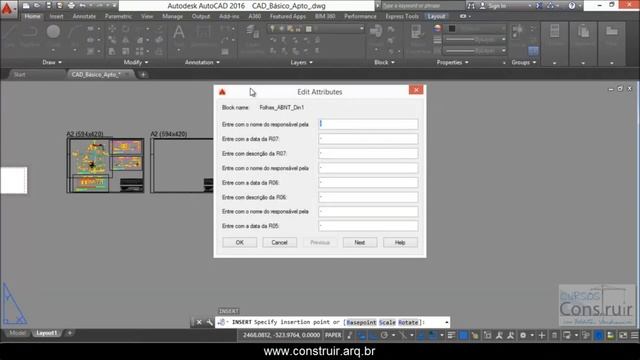This screenshot has width=640, height=360.
Task: Click the descrição da R06 input field
Action: 368,197
